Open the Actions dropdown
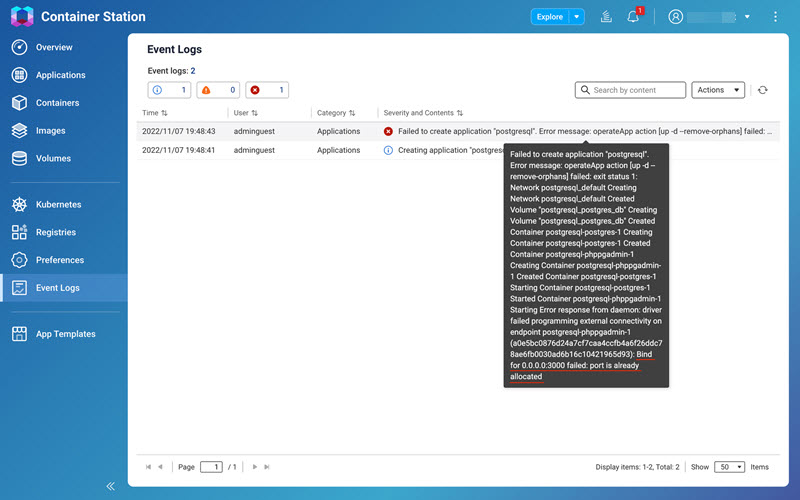 pos(718,90)
